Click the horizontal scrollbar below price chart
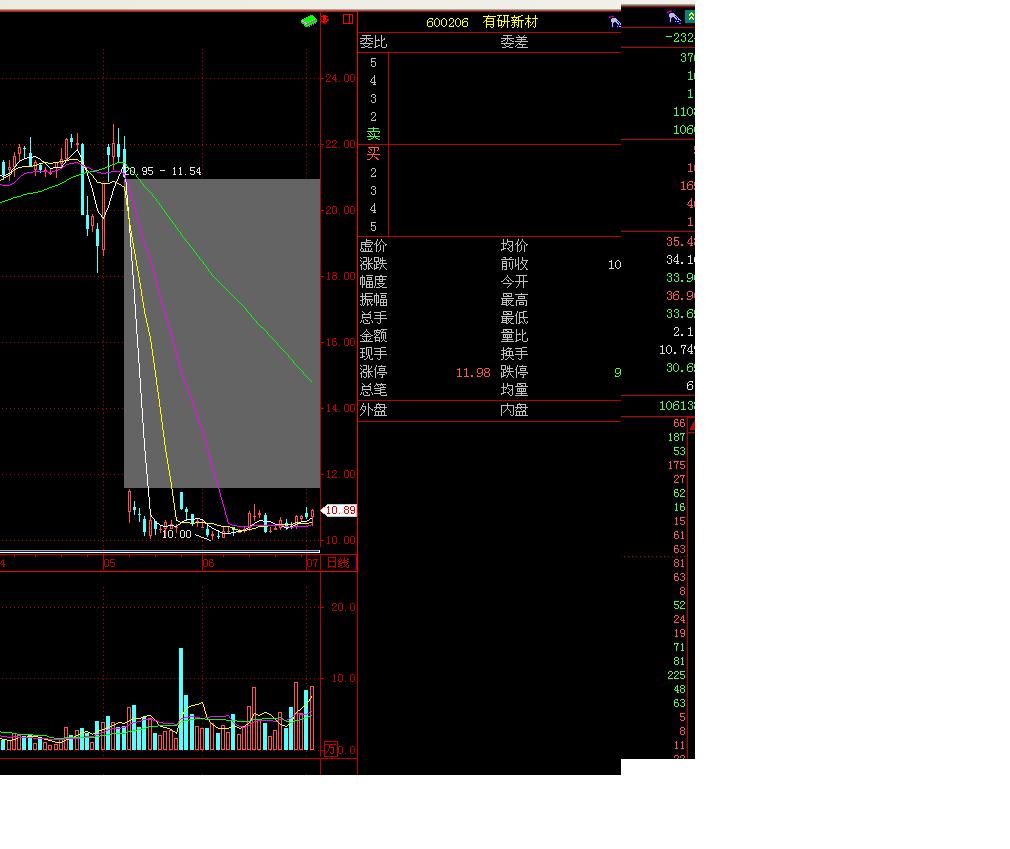 click(x=160, y=552)
